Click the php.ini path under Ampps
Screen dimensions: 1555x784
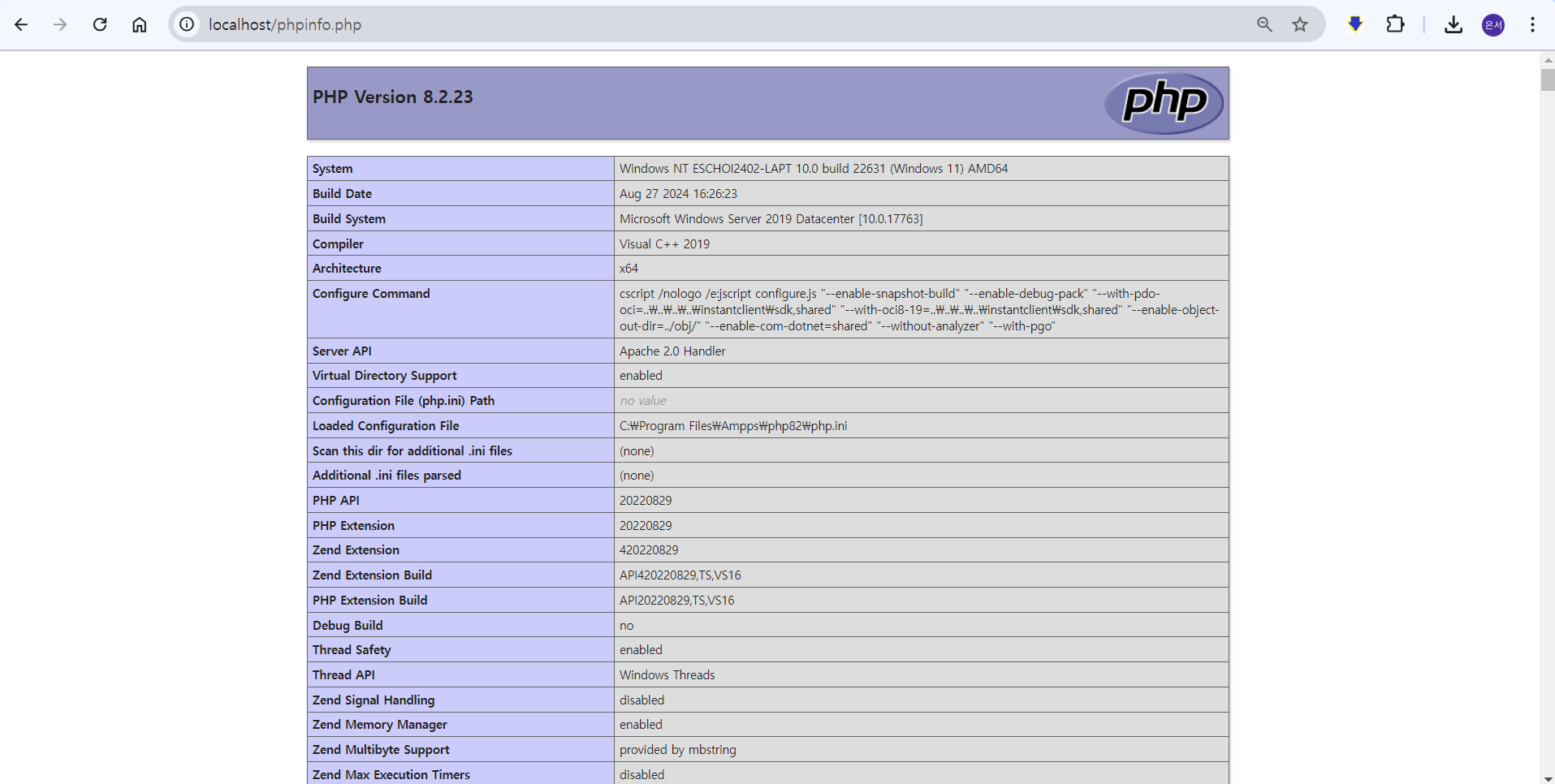(x=733, y=426)
